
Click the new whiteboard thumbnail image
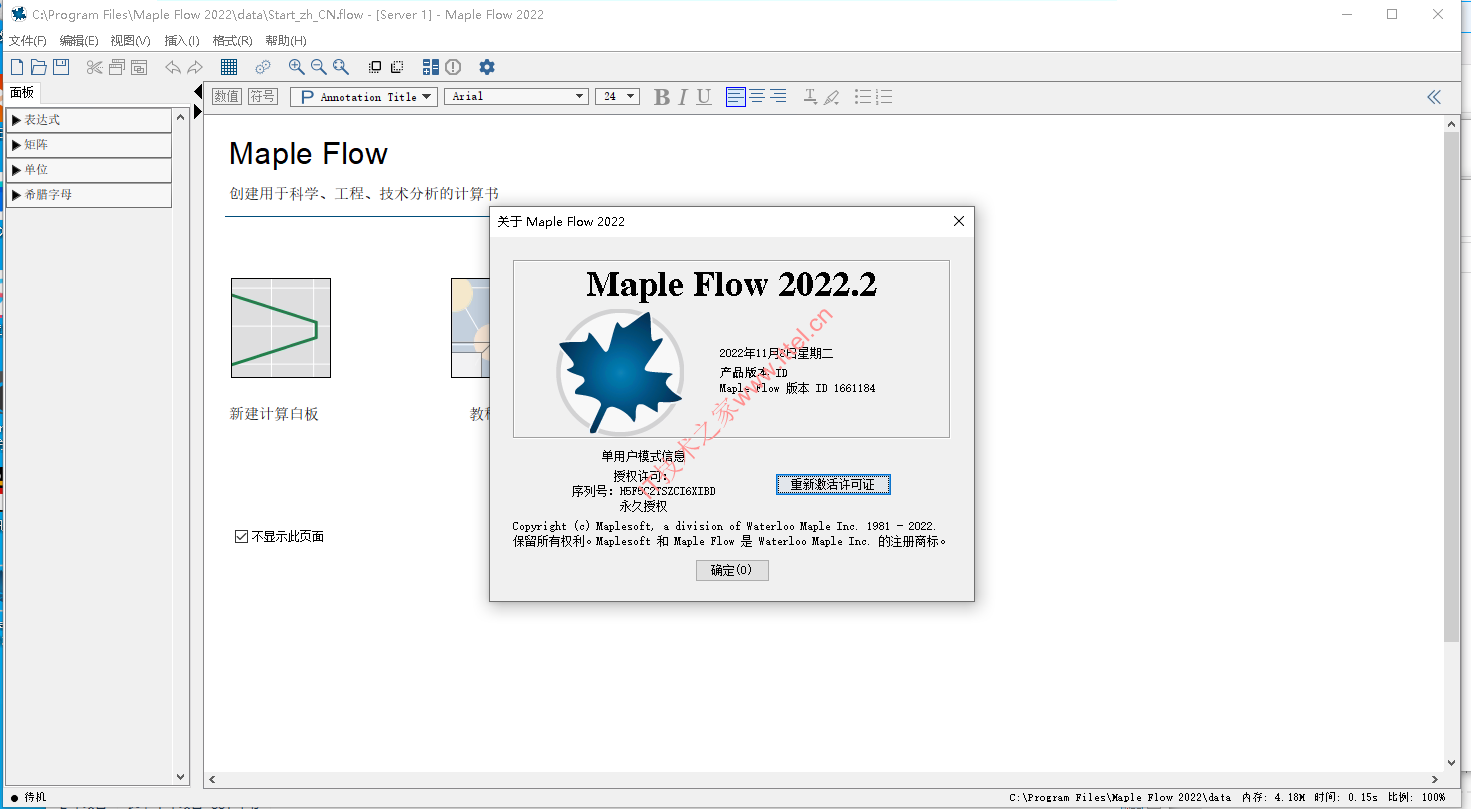coord(281,328)
